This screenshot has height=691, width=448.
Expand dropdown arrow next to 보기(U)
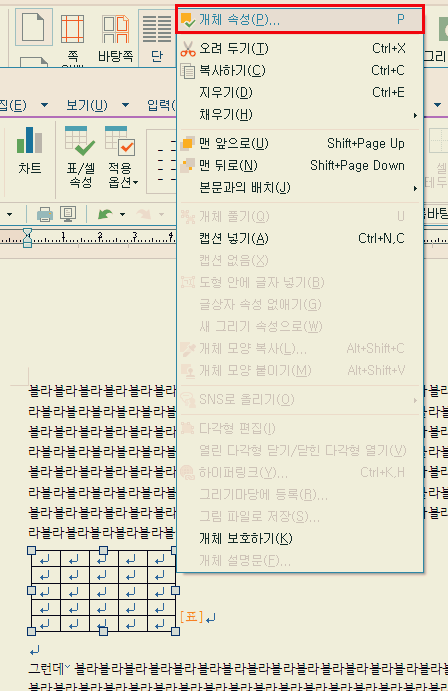tap(126, 105)
